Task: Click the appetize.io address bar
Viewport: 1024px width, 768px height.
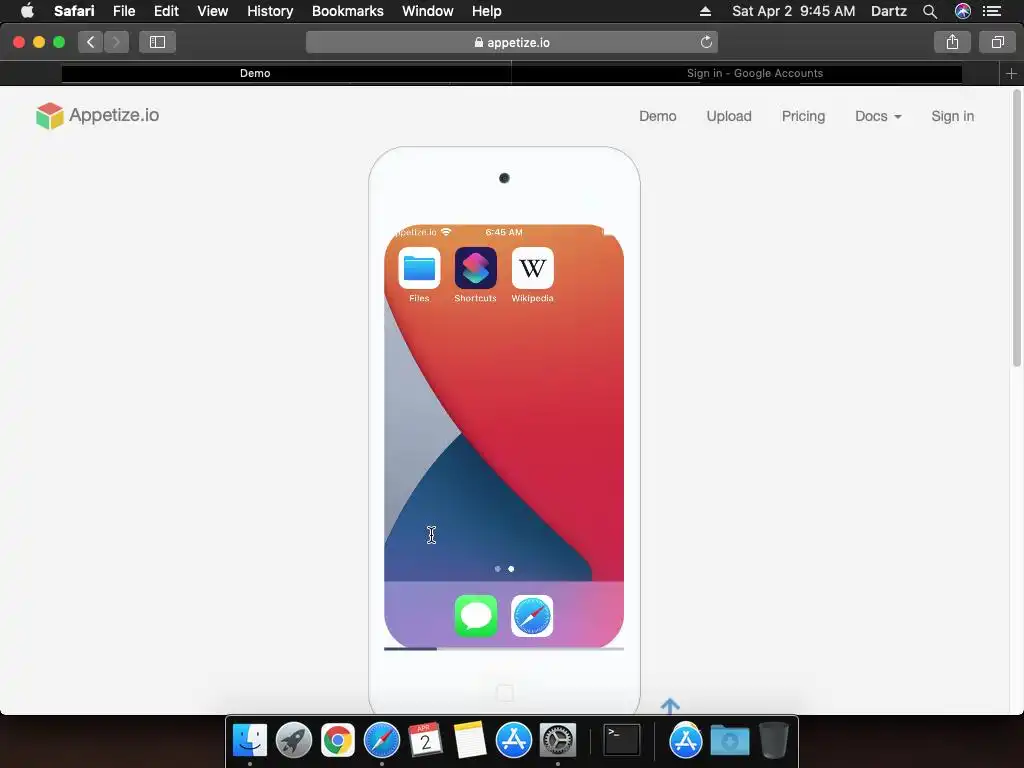Action: pyautogui.click(x=512, y=42)
